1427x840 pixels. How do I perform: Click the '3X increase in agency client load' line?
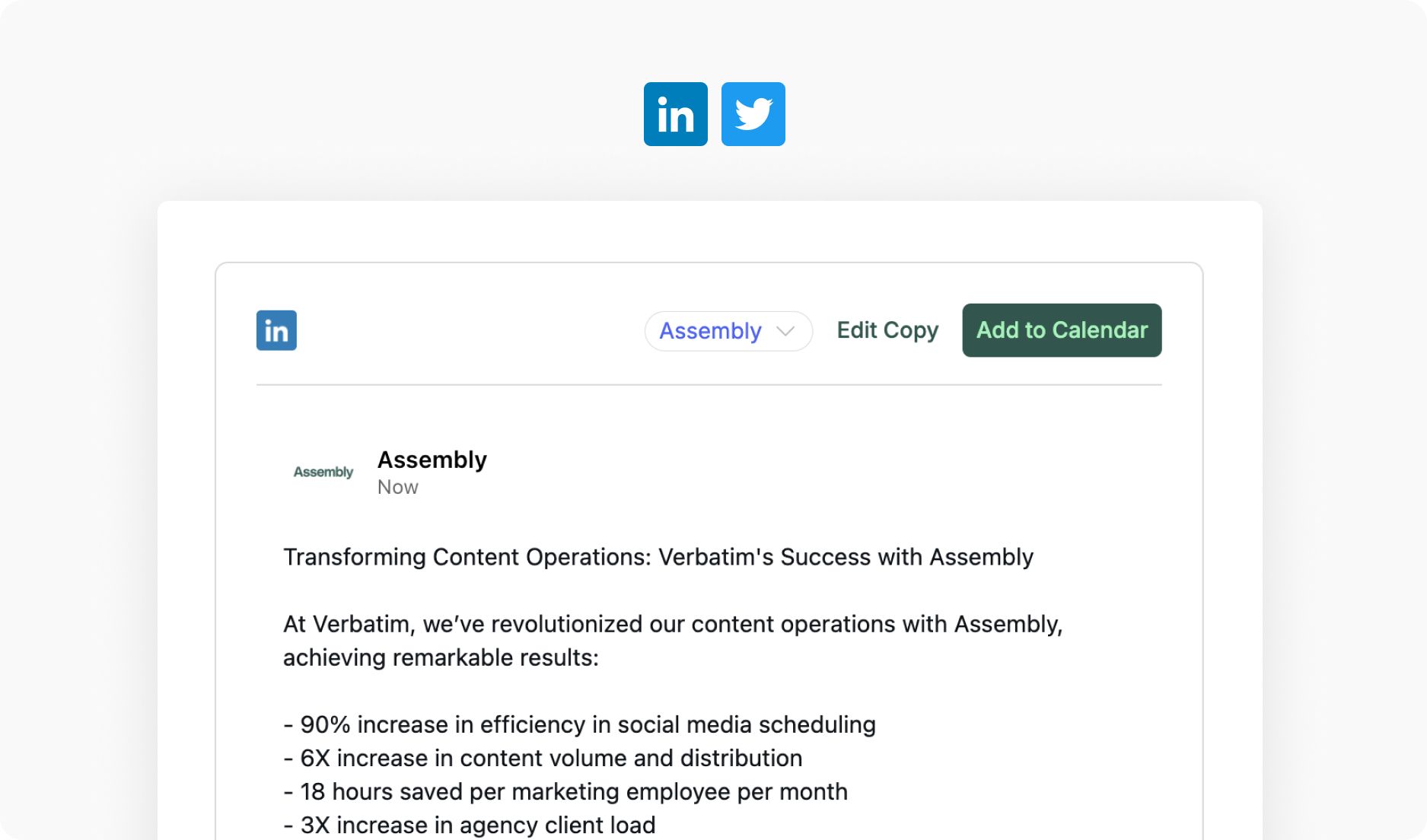pyautogui.click(x=470, y=825)
